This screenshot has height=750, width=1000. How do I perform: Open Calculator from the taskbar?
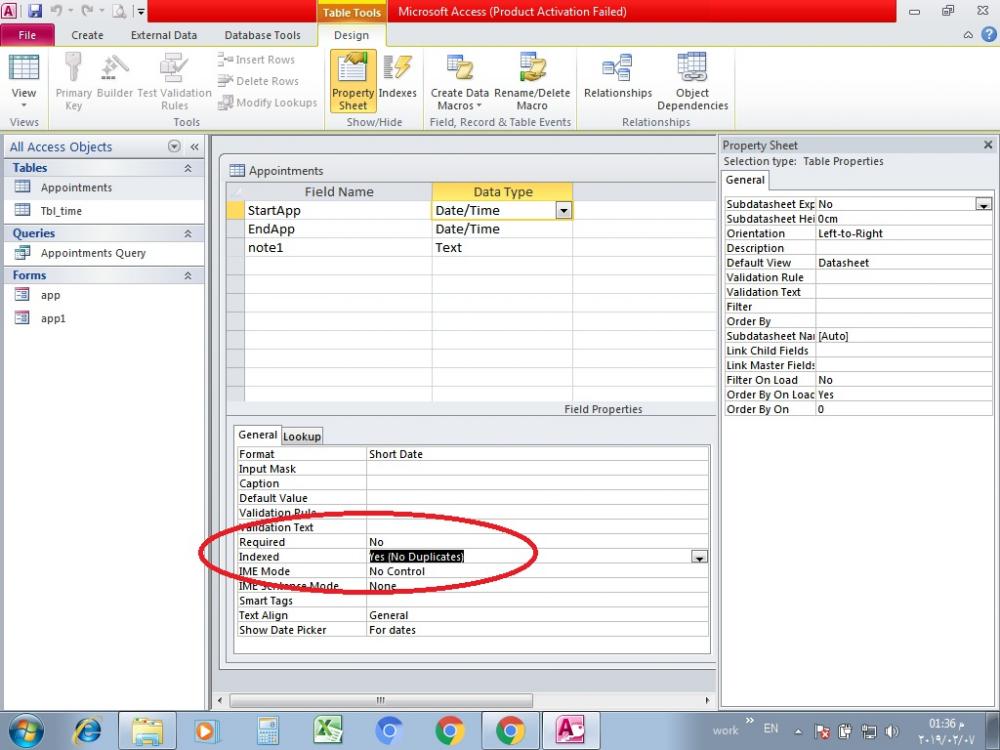point(268,731)
